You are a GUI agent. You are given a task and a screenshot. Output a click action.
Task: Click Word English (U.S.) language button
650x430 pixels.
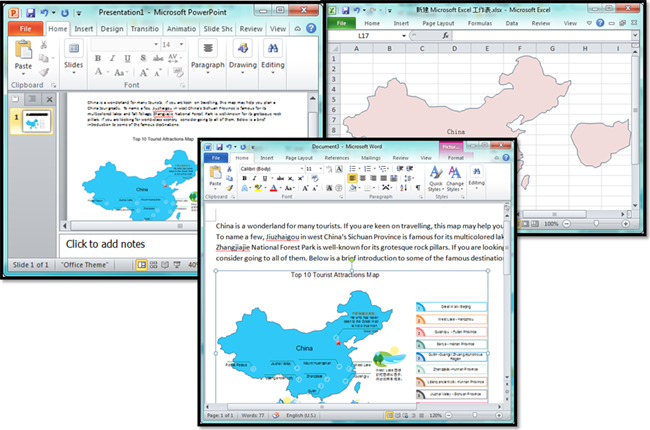301,415
